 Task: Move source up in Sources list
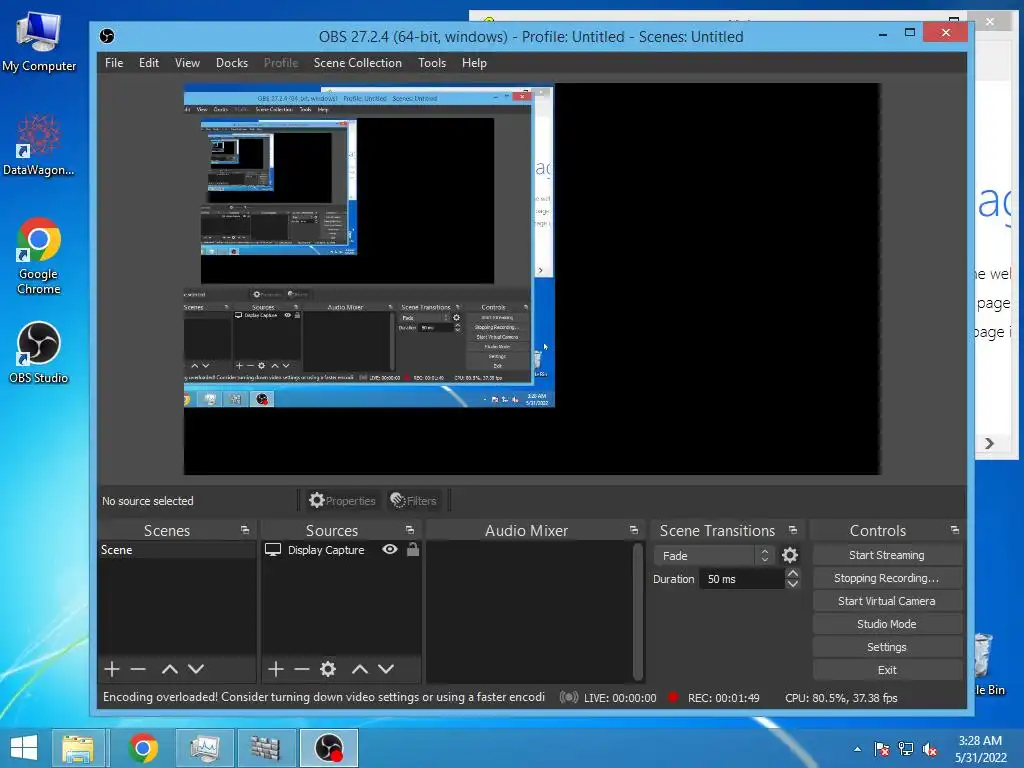coord(360,669)
